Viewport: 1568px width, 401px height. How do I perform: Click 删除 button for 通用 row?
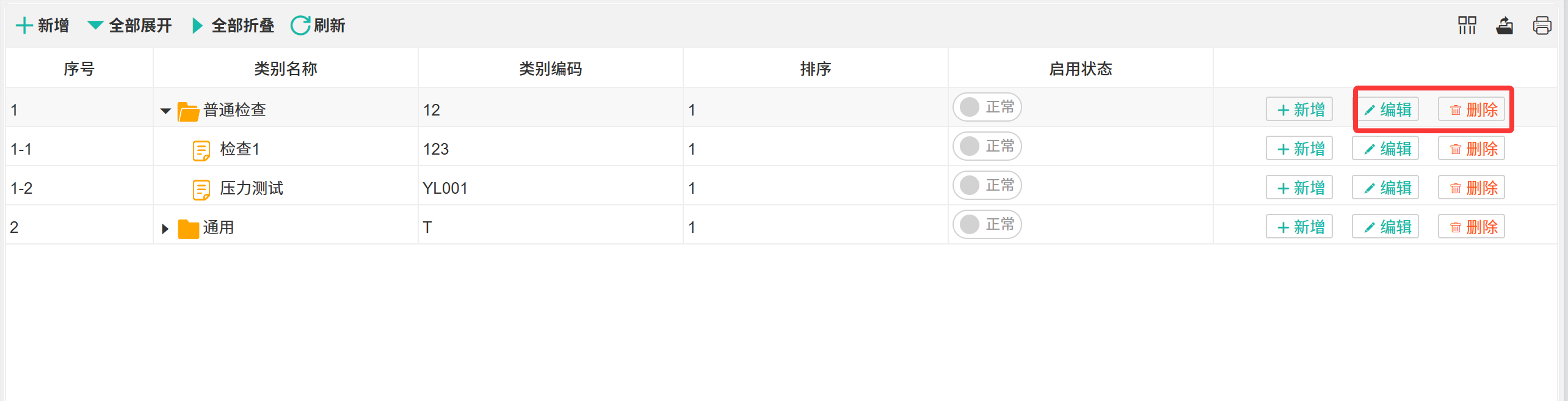point(1471,227)
